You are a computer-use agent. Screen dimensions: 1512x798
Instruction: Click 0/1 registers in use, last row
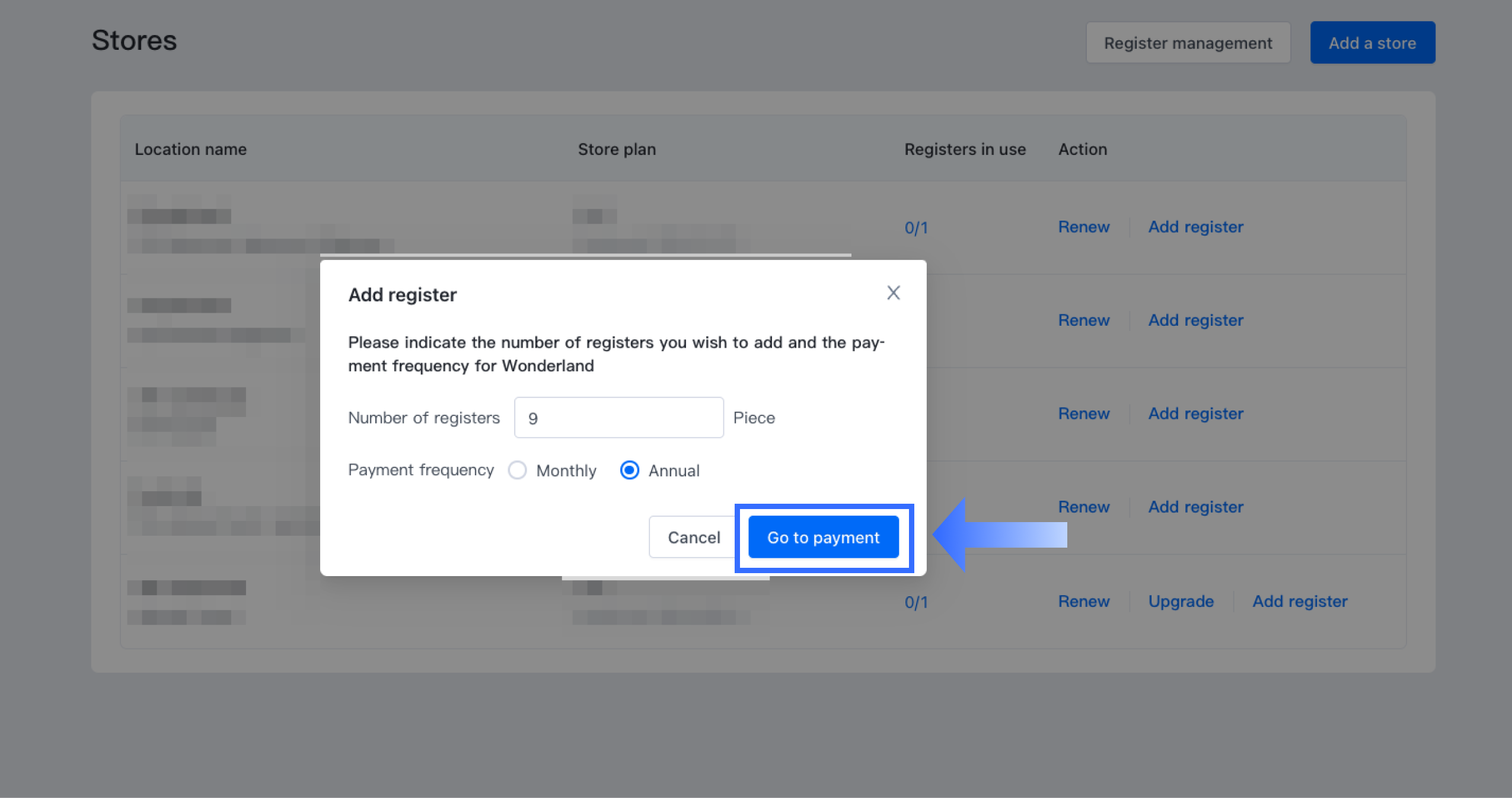tap(916, 602)
